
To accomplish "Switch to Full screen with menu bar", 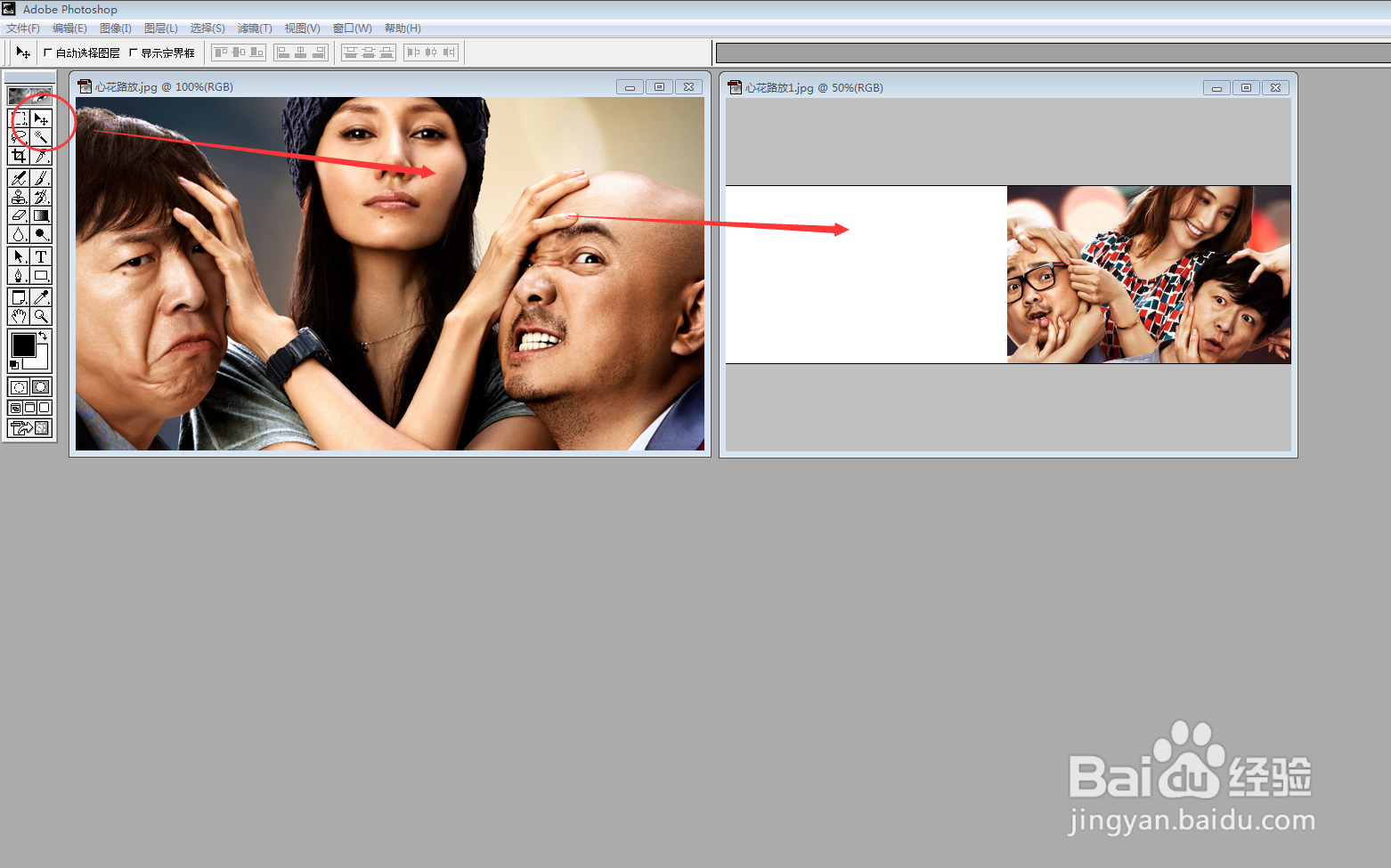I will (29, 408).
